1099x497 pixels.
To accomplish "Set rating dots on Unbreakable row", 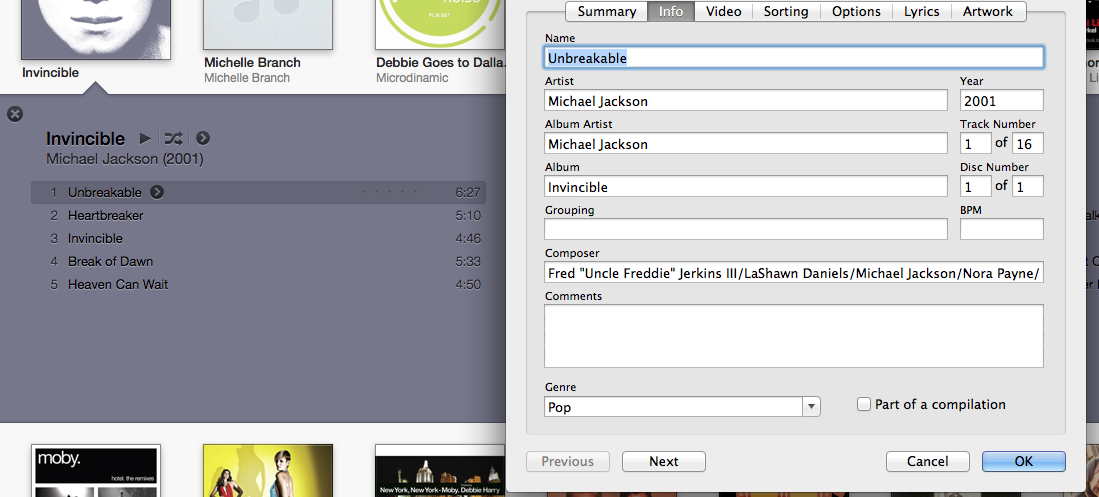I will [389, 192].
